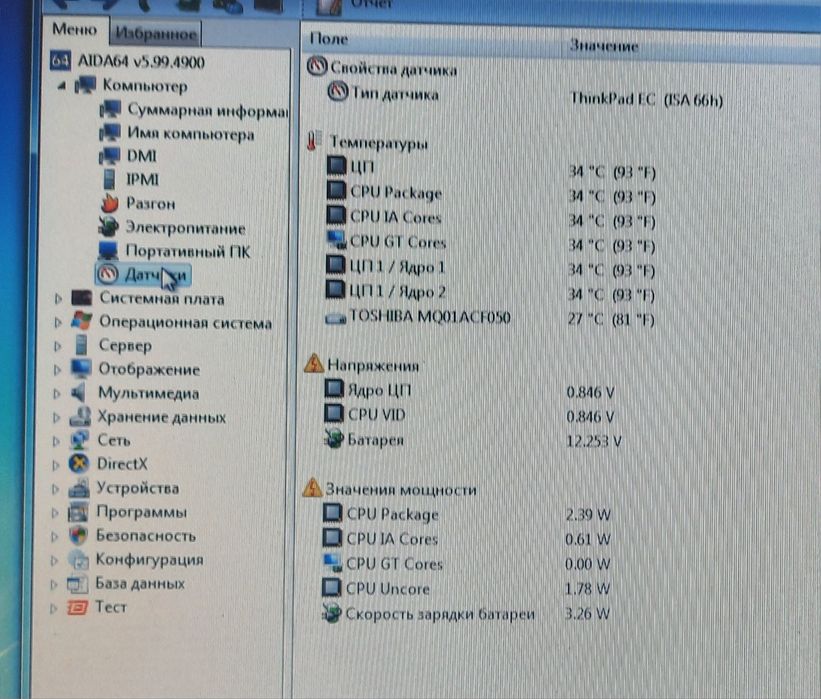Click the Конфигурация icon
The width and height of the screenshot is (821, 699).
click(x=78, y=559)
